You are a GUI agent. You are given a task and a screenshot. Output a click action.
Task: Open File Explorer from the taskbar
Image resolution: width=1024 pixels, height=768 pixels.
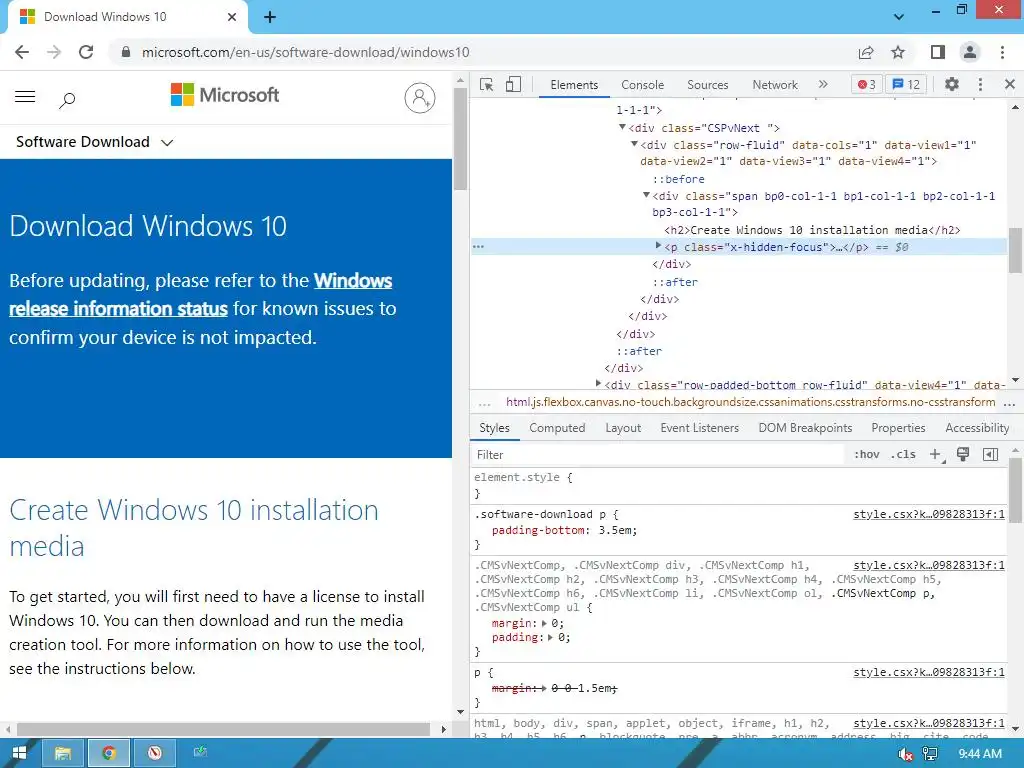coord(63,754)
